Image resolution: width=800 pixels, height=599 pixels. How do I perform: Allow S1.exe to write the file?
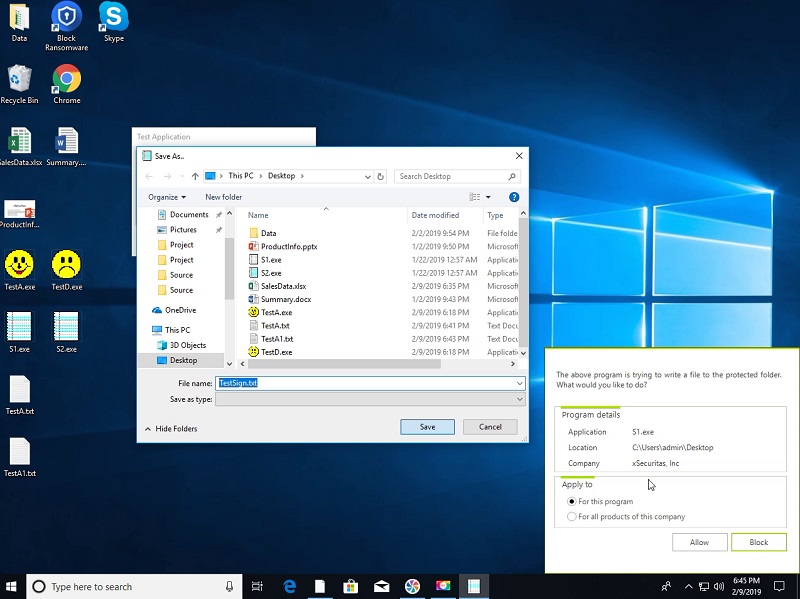click(x=699, y=542)
